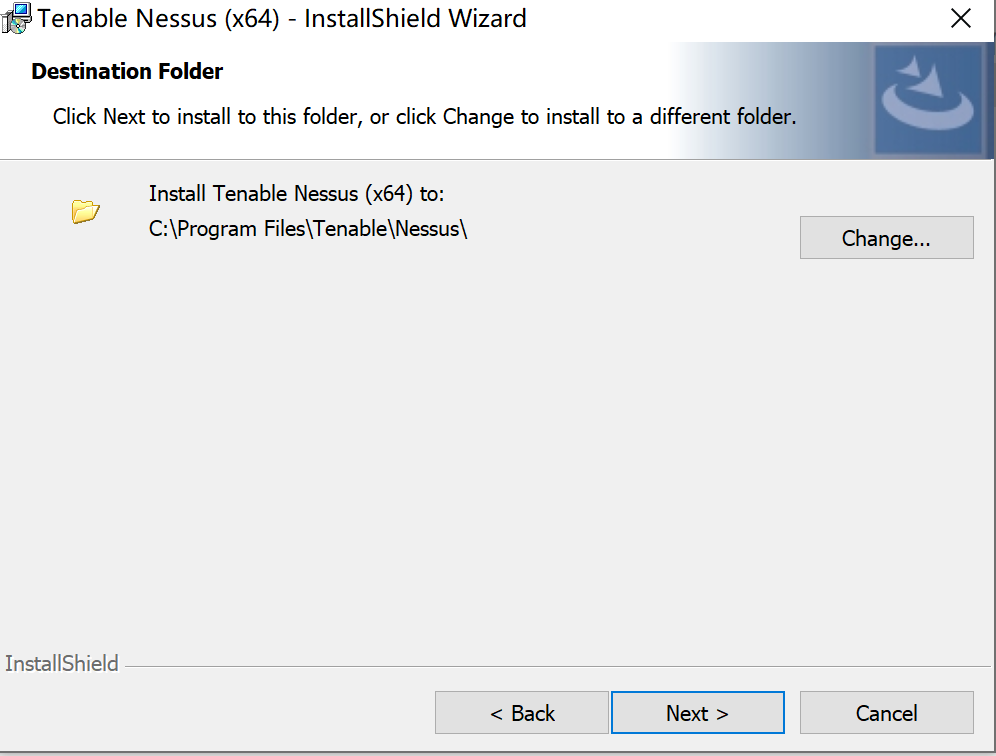Image resolution: width=996 pixels, height=756 pixels.
Task: Click the 'Install Tenable Nessus (x64) to:' label
Action: click(x=297, y=193)
